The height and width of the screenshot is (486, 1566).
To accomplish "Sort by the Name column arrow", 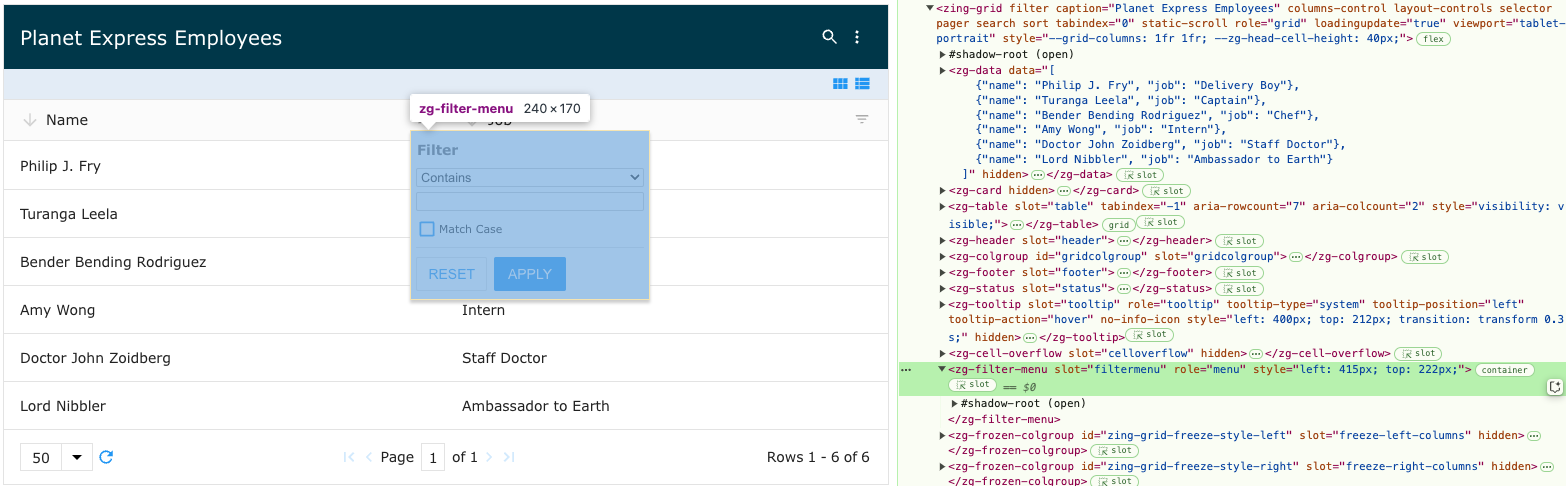I will pos(29,120).
